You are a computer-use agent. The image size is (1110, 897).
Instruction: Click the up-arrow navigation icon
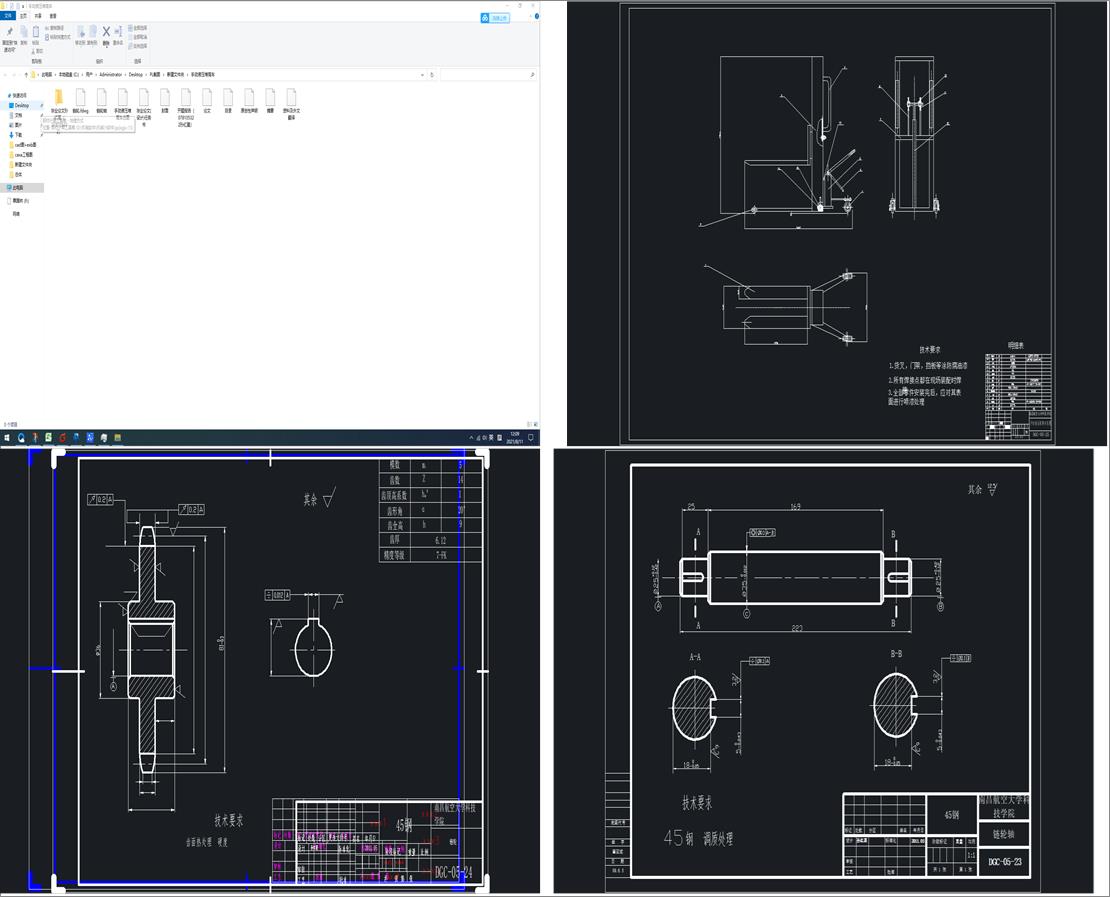click(x=26, y=75)
